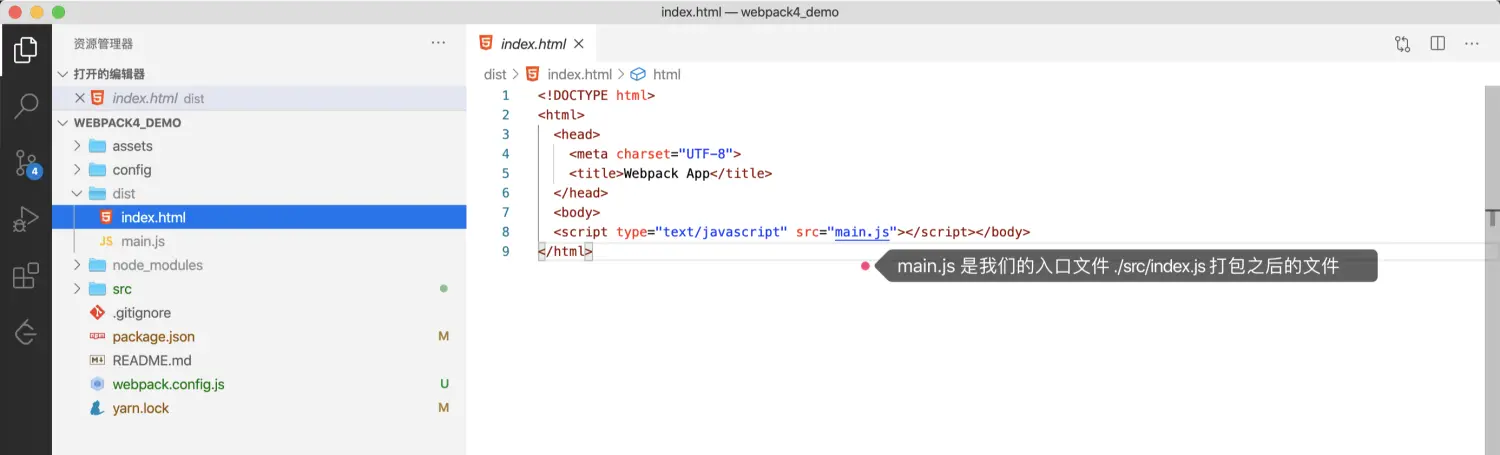Click index.html breadcrumb segment
Image resolution: width=1500 pixels, height=455 pixels.
(x=579, y=74)
